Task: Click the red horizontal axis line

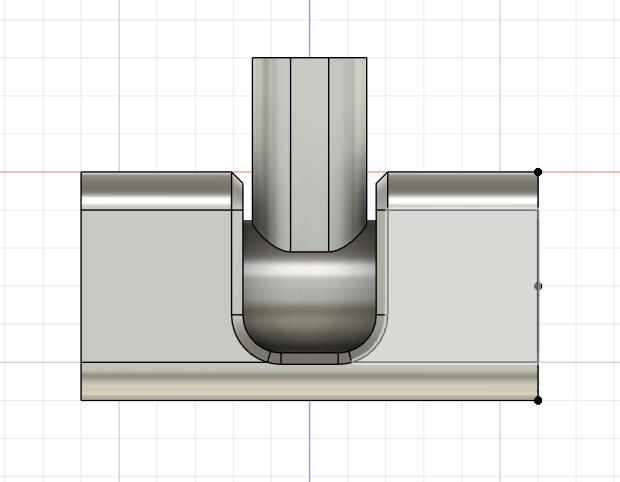Action: [40, 172]
